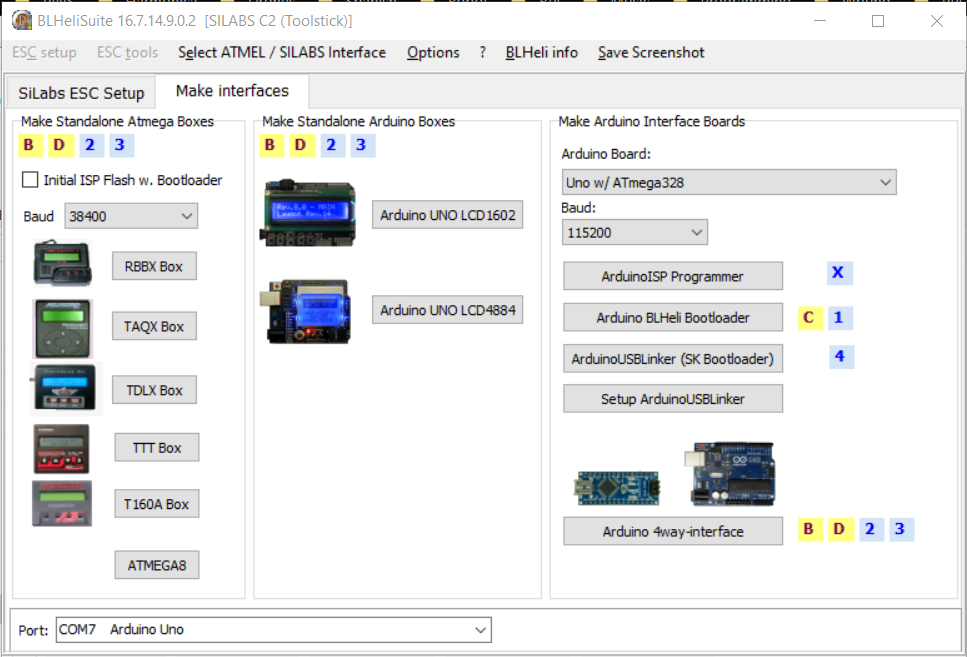
Task: Click Arduino UNO LCD4884 button
Action: [448, 310]
